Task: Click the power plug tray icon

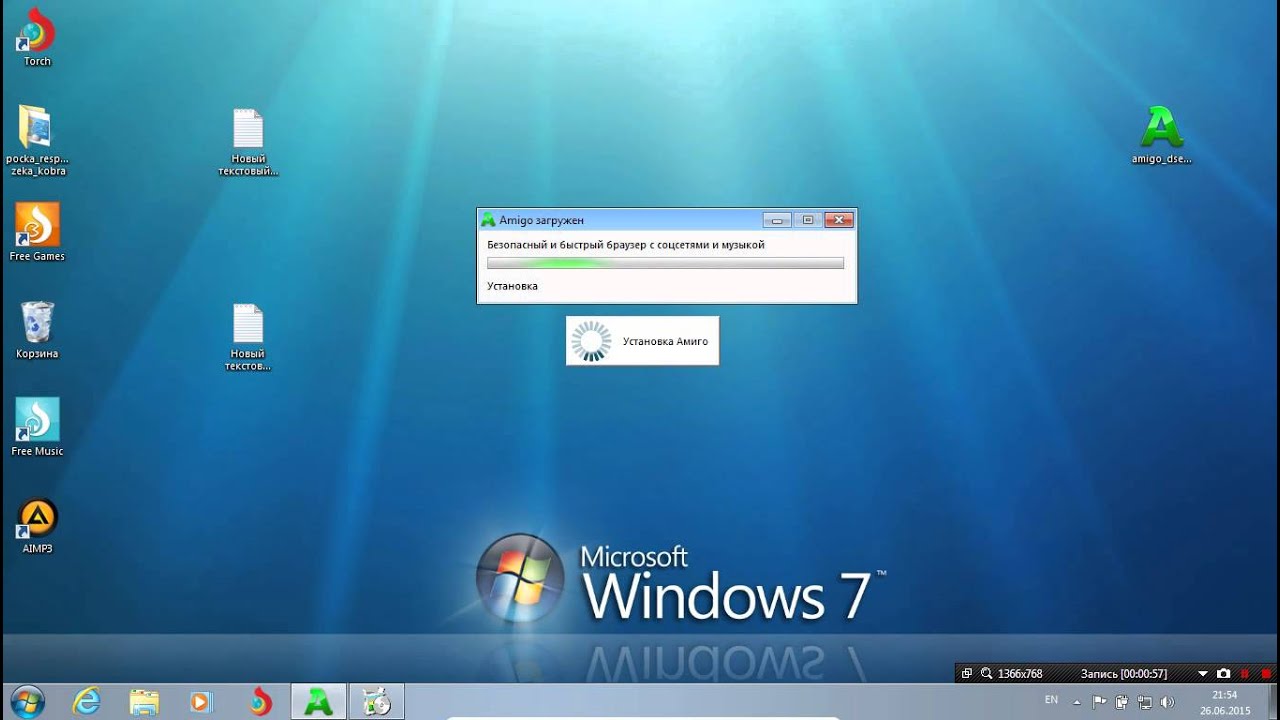Action: [1122, 702]
